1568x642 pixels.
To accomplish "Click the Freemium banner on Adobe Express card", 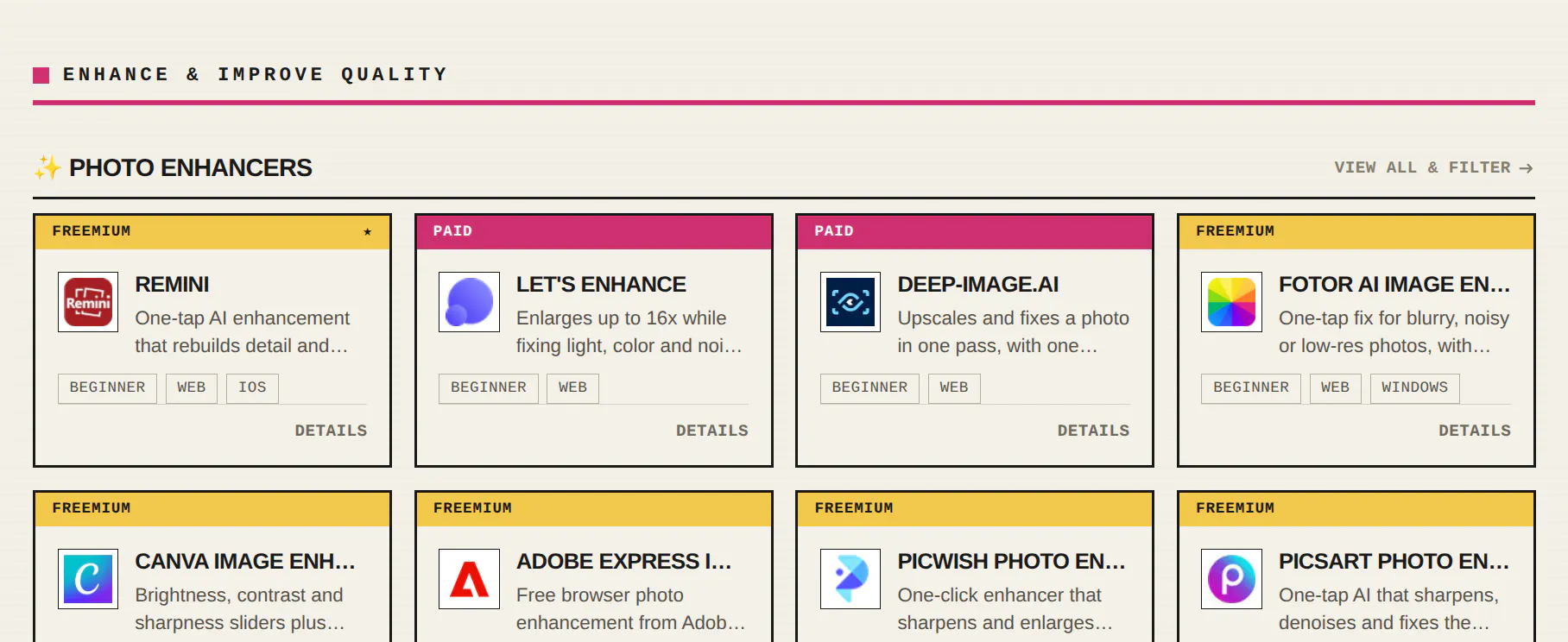I will 594,509.
